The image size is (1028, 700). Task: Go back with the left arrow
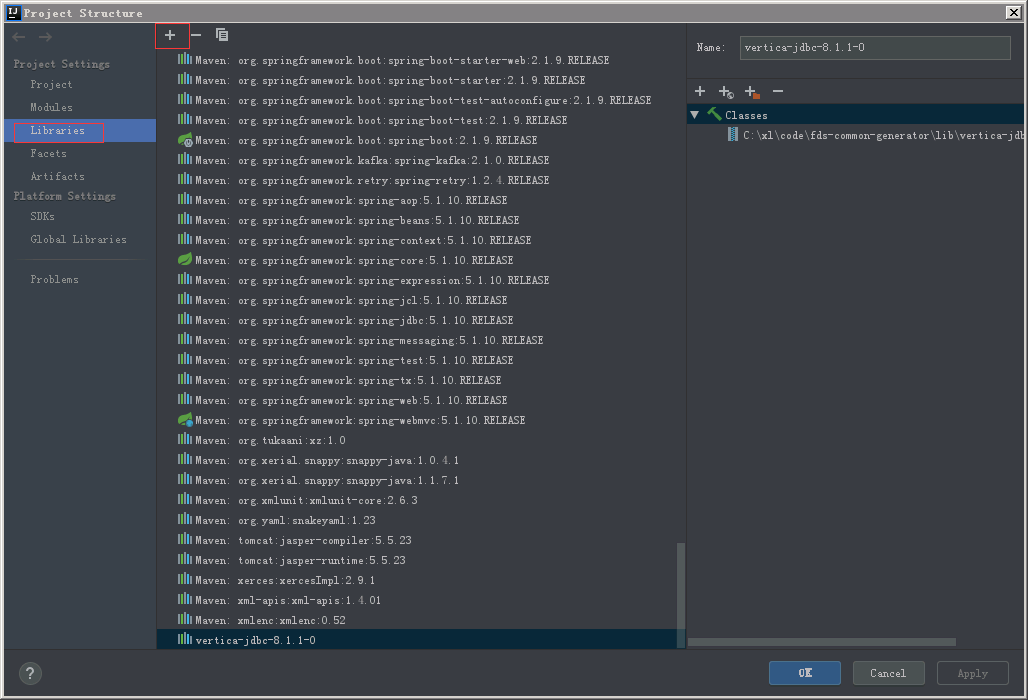coord(19,37)
